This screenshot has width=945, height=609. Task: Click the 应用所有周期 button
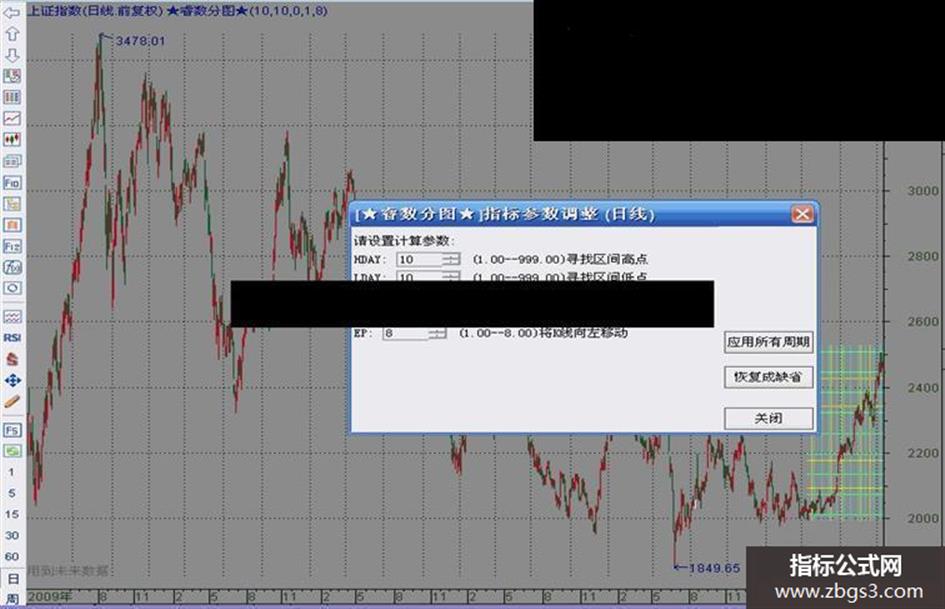click(768, 342)
